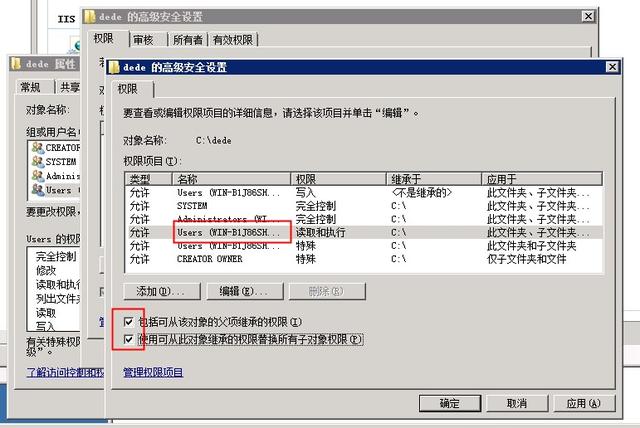Click the folder icon in the rear 高级安全设置 window title
The width and height of the screenshot is (640, 428).
[x=90, y=17]
